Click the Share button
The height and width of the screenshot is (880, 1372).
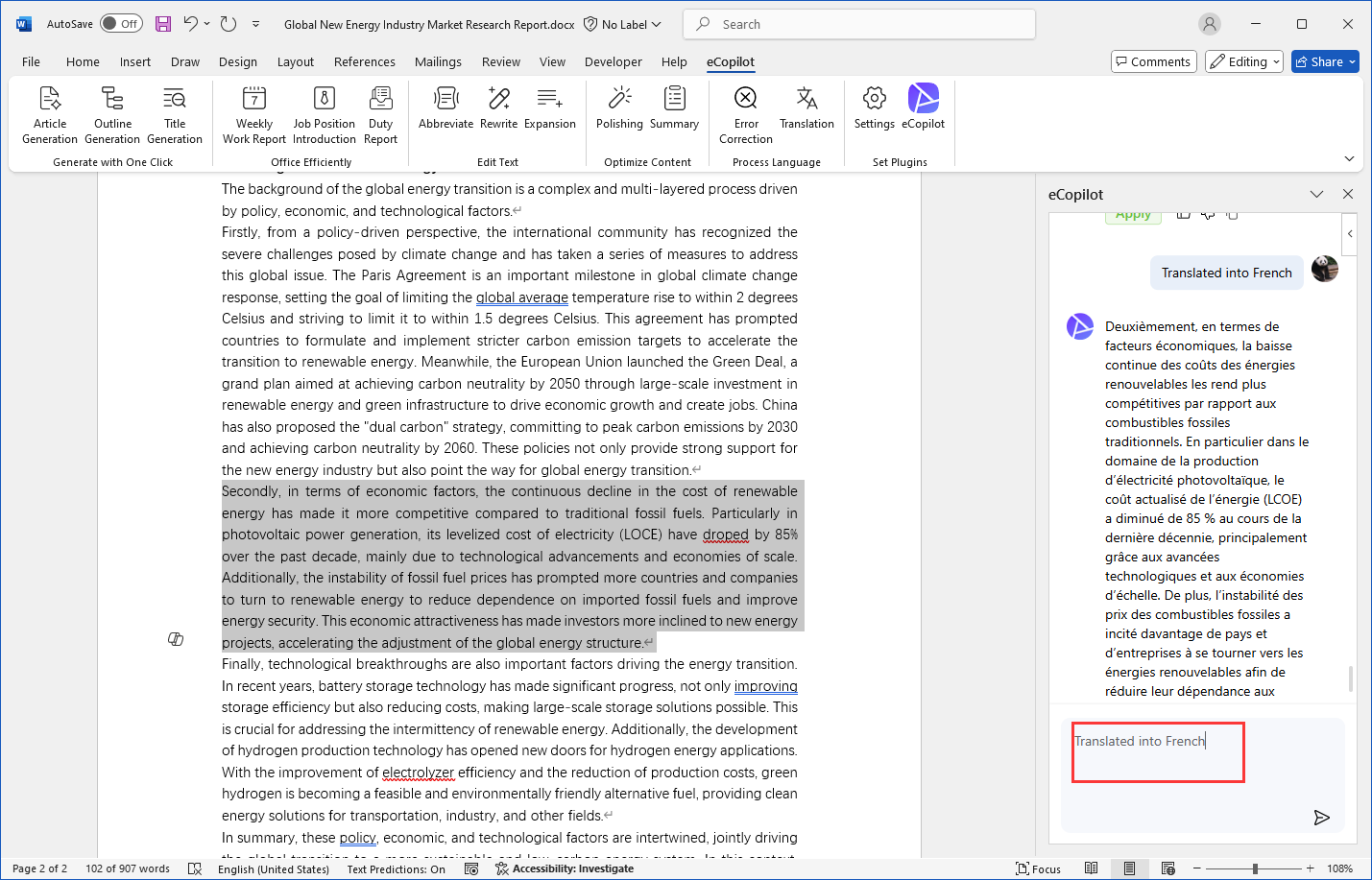point(1324,61)
